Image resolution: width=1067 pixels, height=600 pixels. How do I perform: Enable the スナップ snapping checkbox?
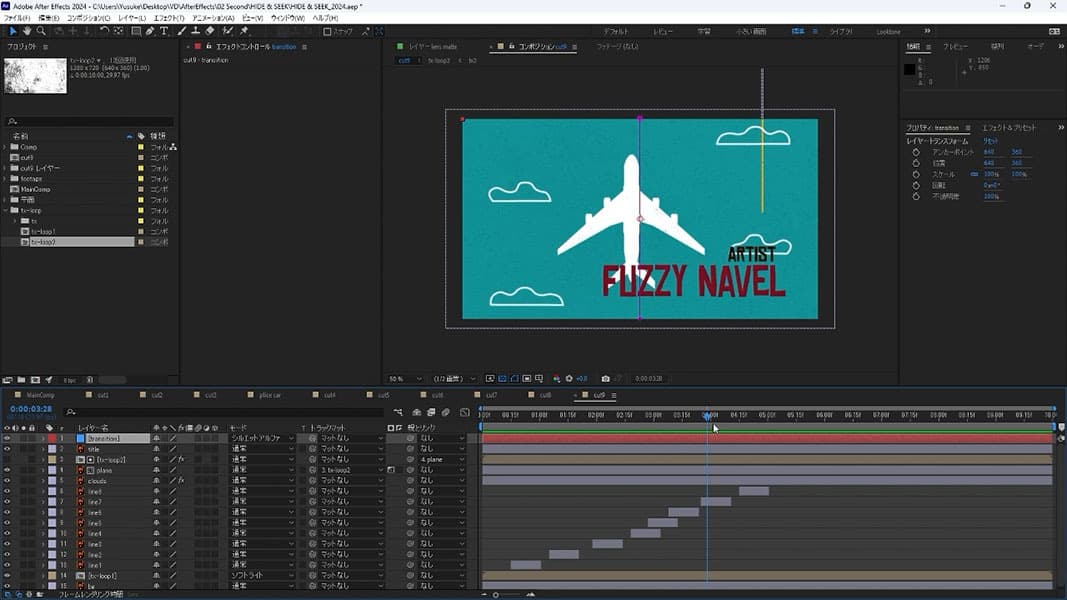pyautogui.click(x=327, y=32)
